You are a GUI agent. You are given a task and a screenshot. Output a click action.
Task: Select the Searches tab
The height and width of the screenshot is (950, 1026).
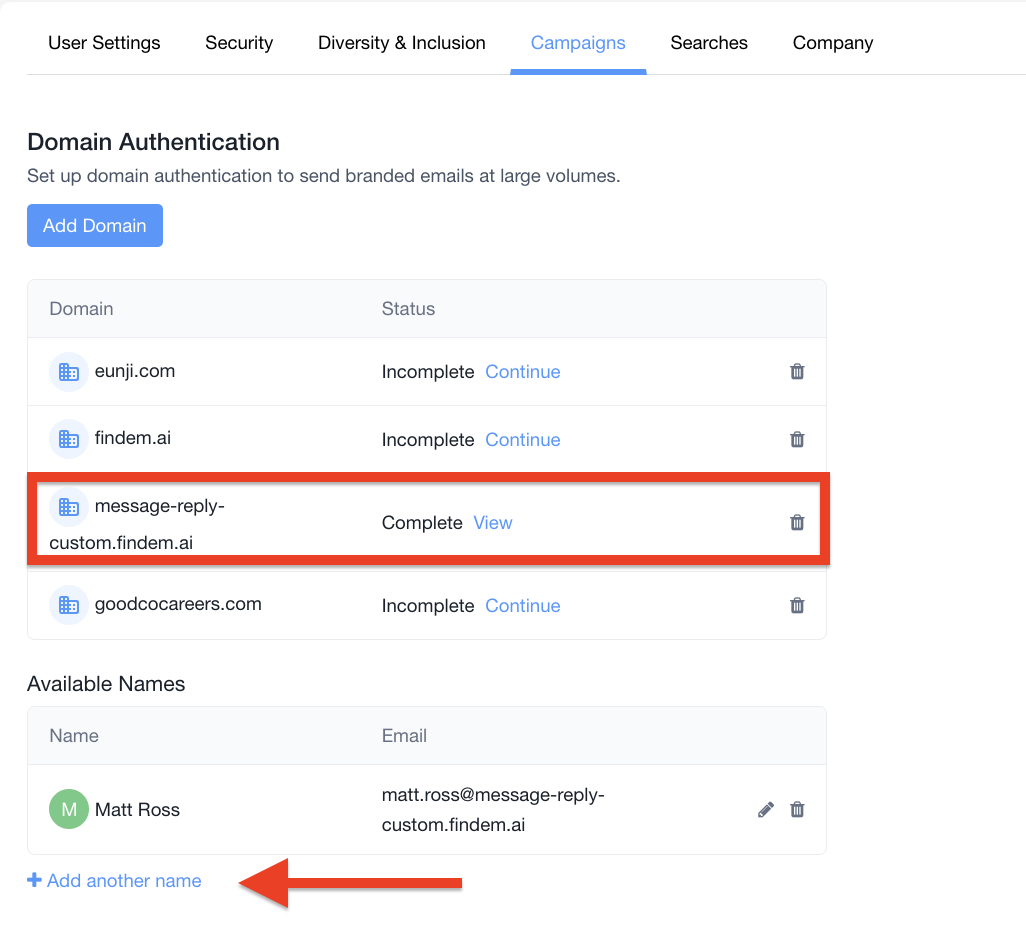(x=709, y=43)
